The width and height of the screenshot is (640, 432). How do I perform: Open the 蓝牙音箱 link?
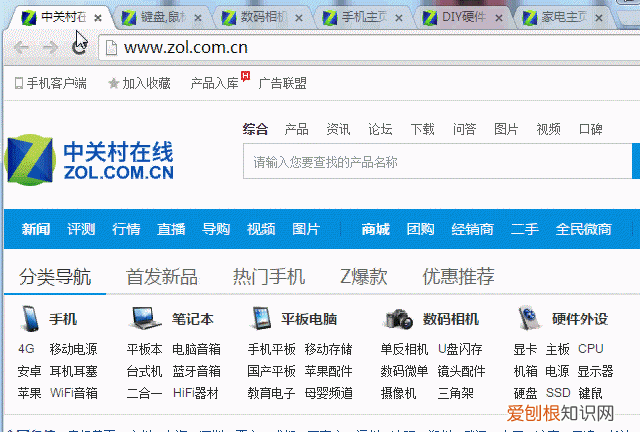click(x=196, y=371)
